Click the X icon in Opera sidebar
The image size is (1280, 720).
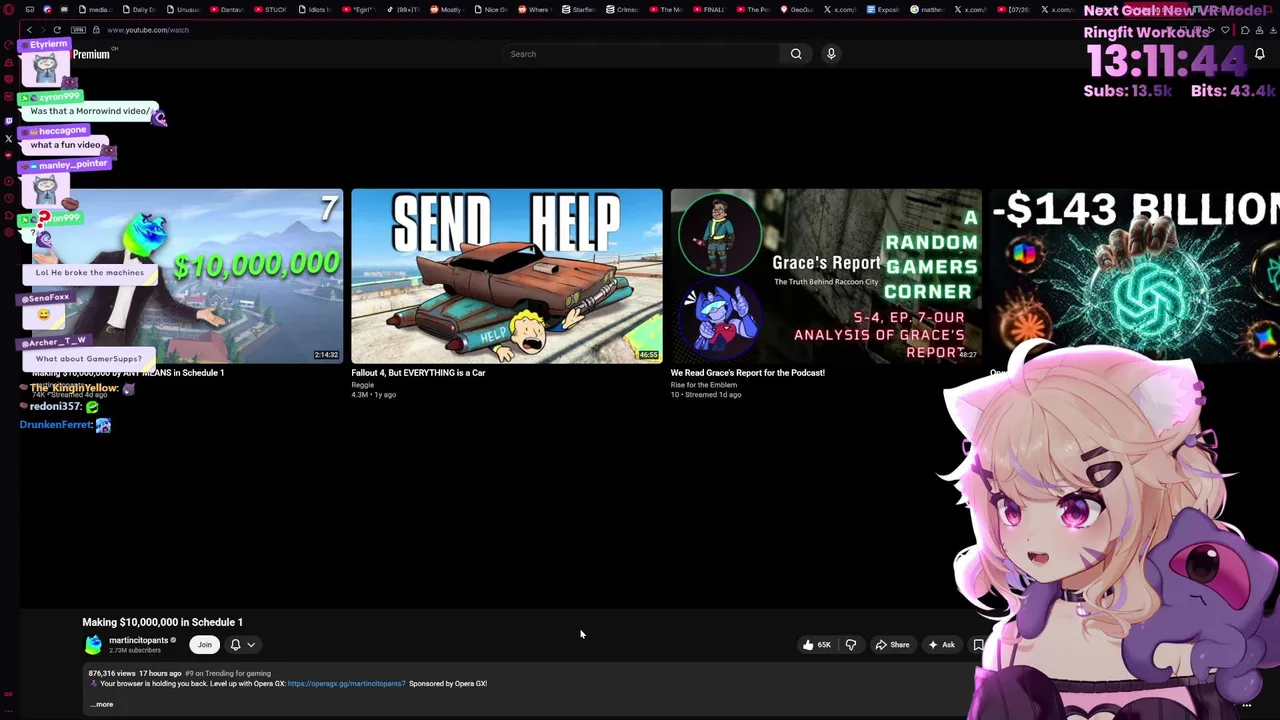click(x=9, y=138)
